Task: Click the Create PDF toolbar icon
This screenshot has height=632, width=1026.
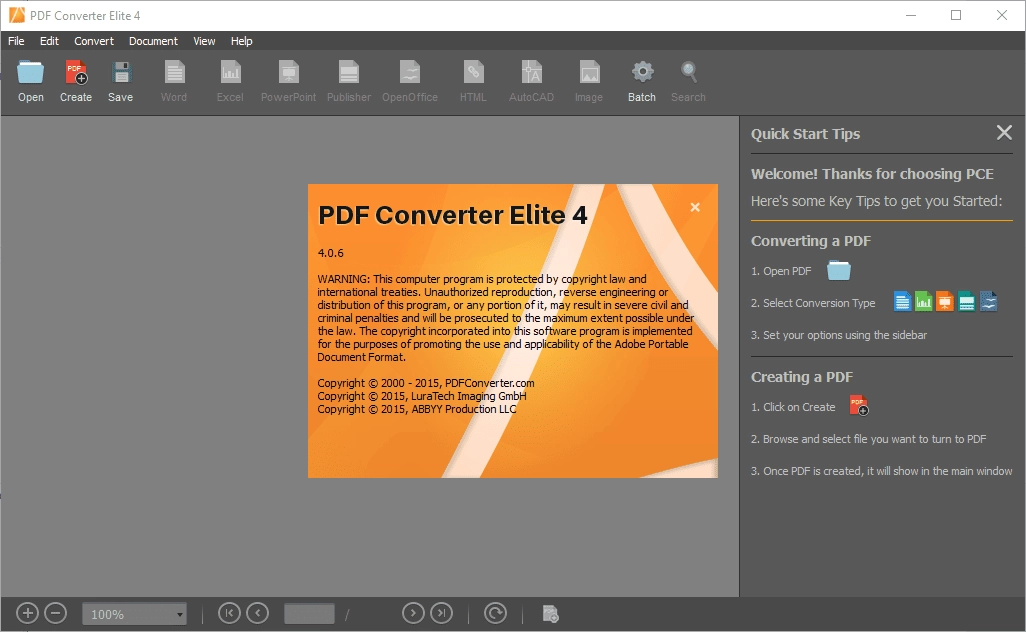Action: point(76,72)
